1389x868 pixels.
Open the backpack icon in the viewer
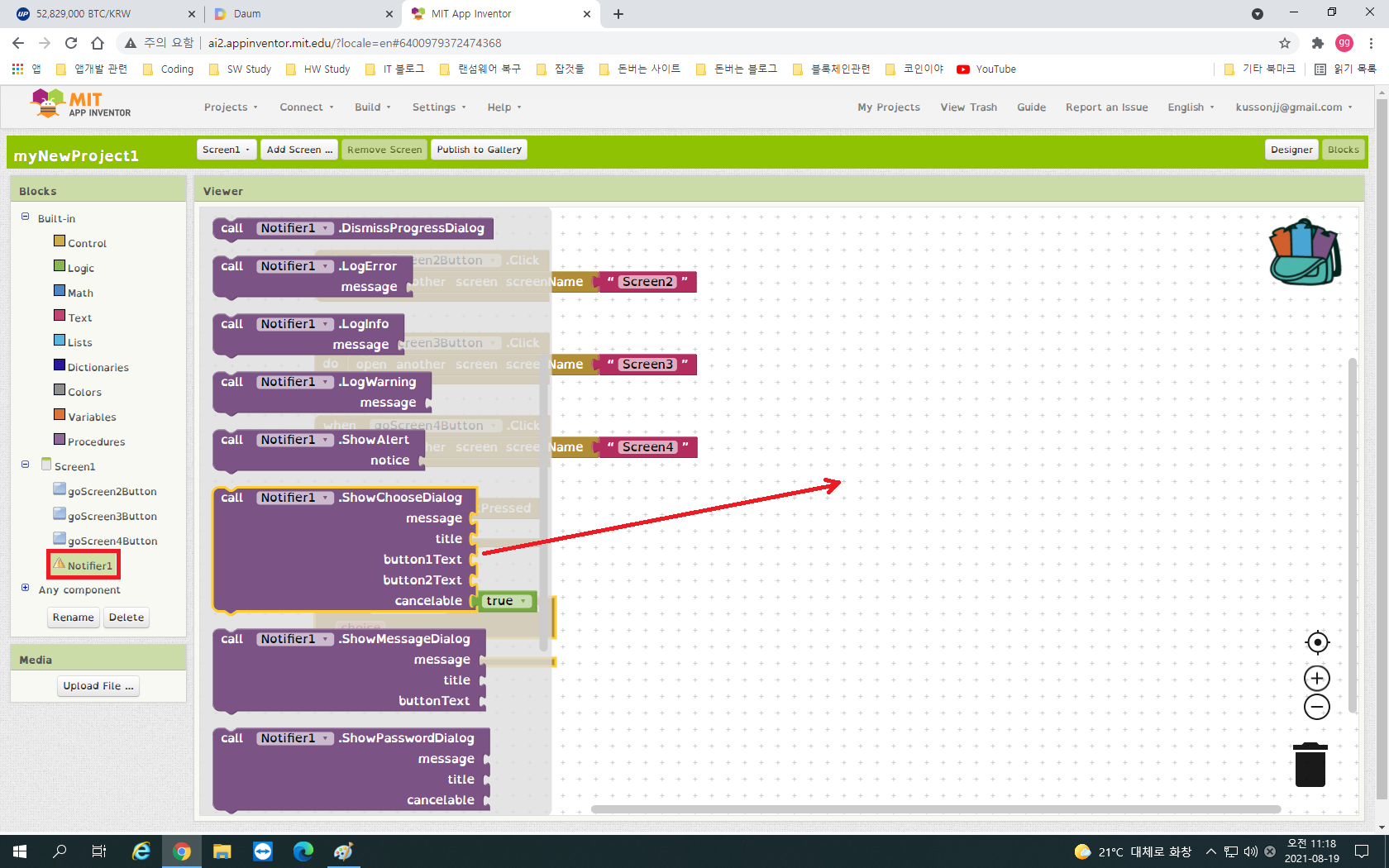[x=1305, y=253]
